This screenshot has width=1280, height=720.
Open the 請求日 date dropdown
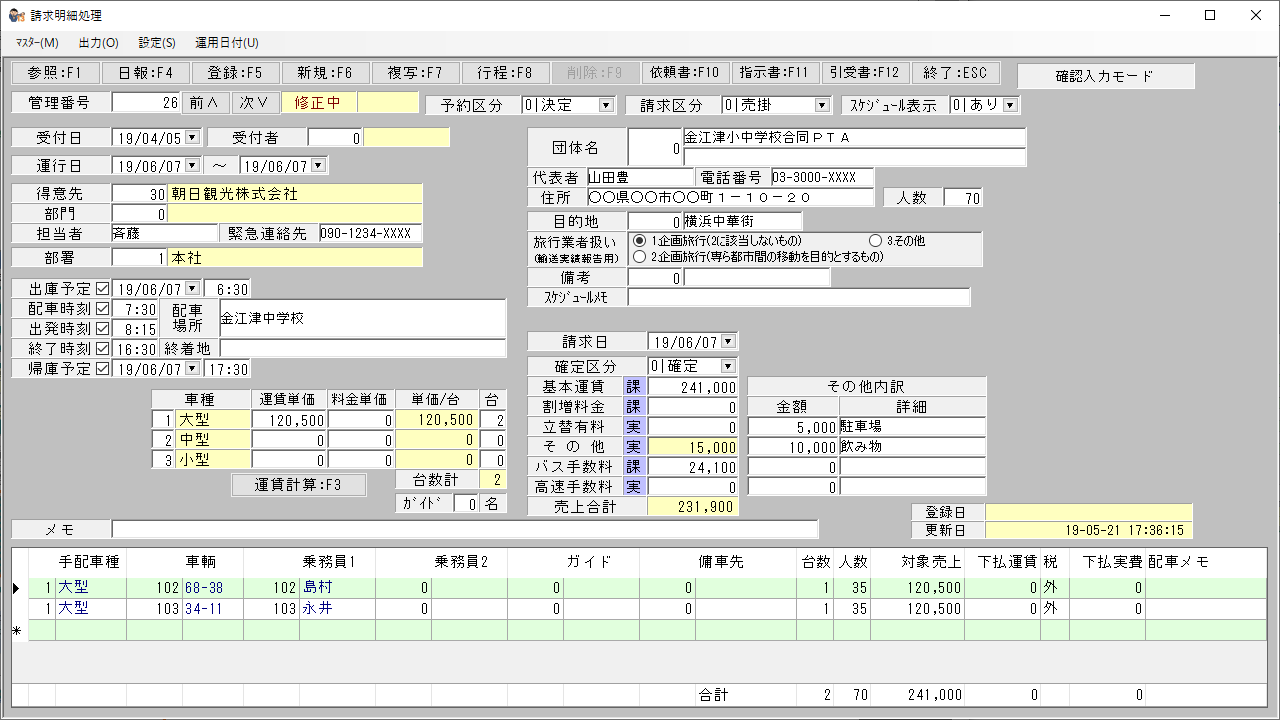click(727, 342)
